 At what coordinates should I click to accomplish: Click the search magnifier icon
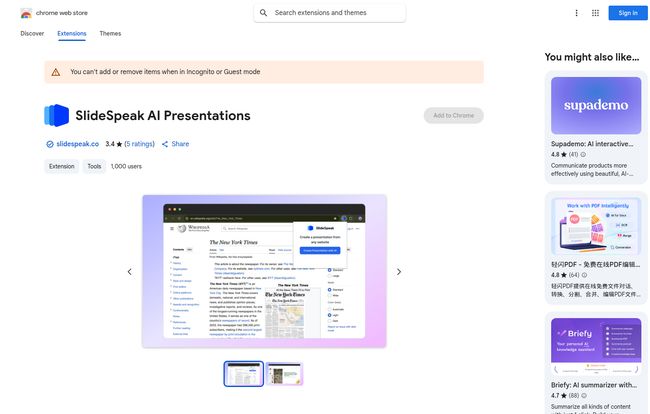click(x=263, y=13)
